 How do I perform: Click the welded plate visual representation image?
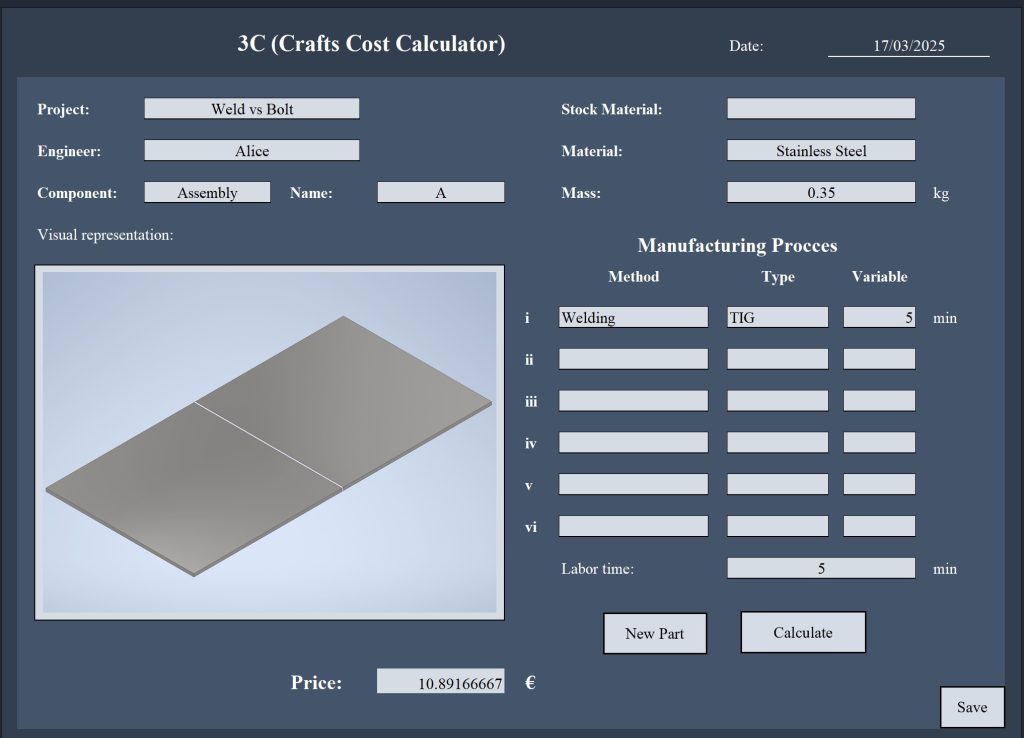coord(269,442)
